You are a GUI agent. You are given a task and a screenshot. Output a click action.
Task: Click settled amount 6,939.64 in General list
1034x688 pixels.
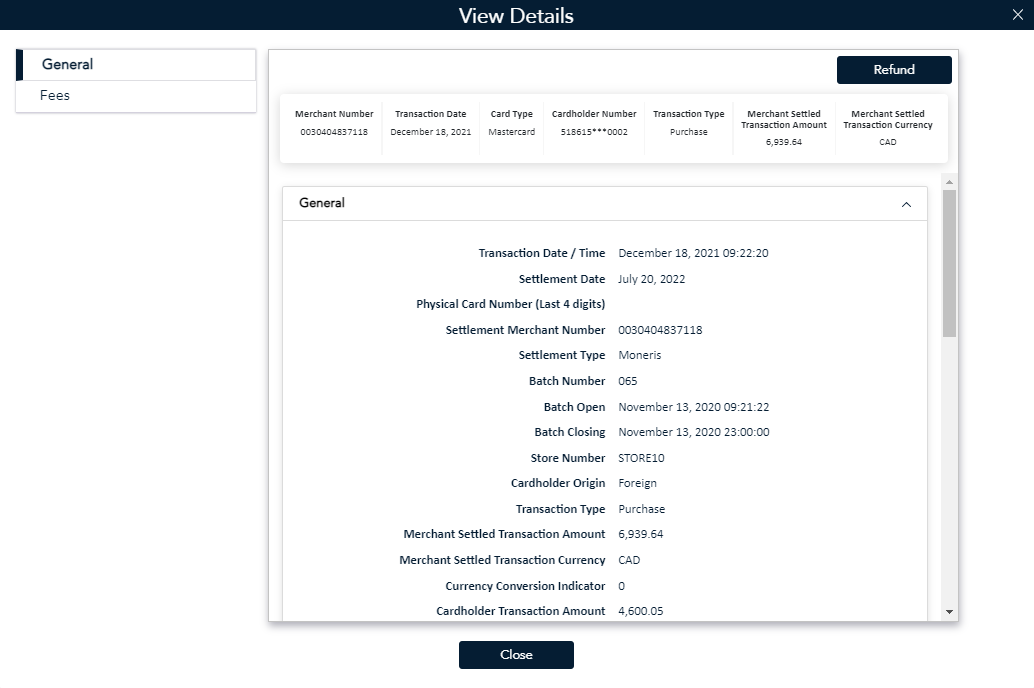(x=640, y=534)
